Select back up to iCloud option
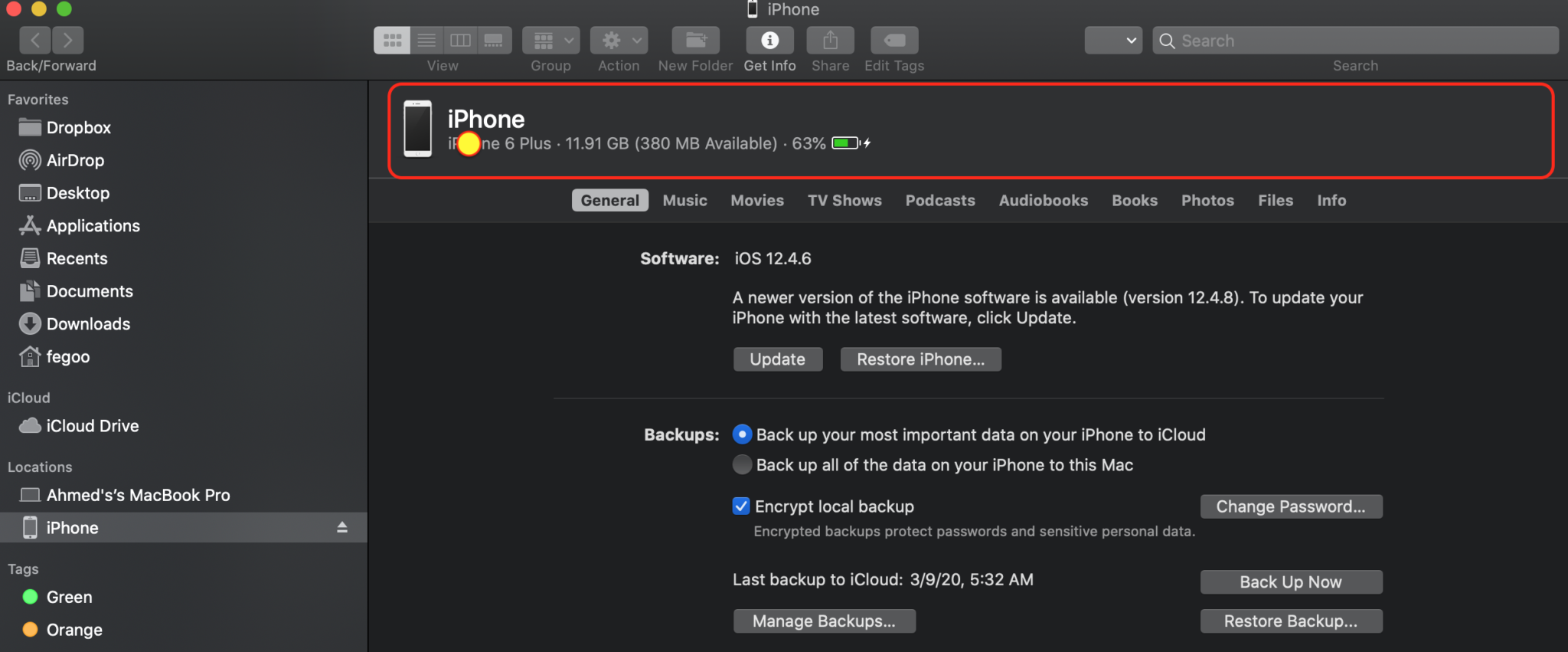The width and height of the screenshot is (1568, 652). click(x=742, y=434)
